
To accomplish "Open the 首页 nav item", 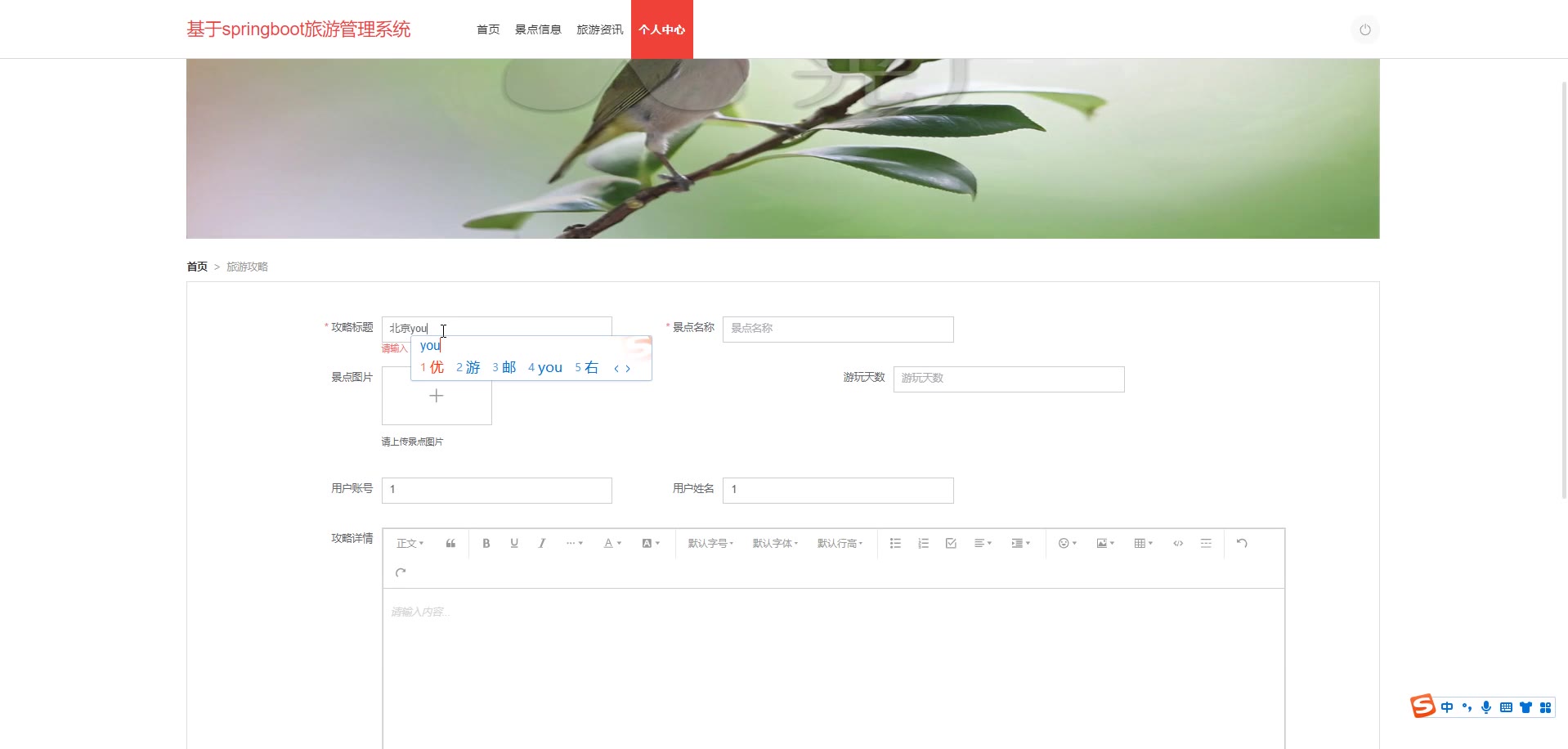I will (488, 29).
